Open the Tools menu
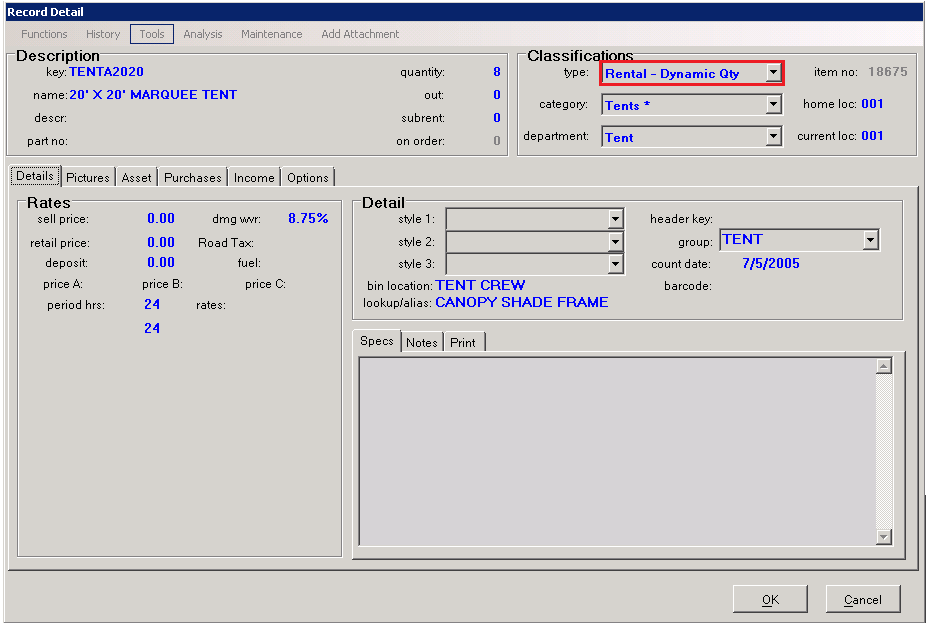The height and width of the screenshot is (623, 927). coord(152,34)
